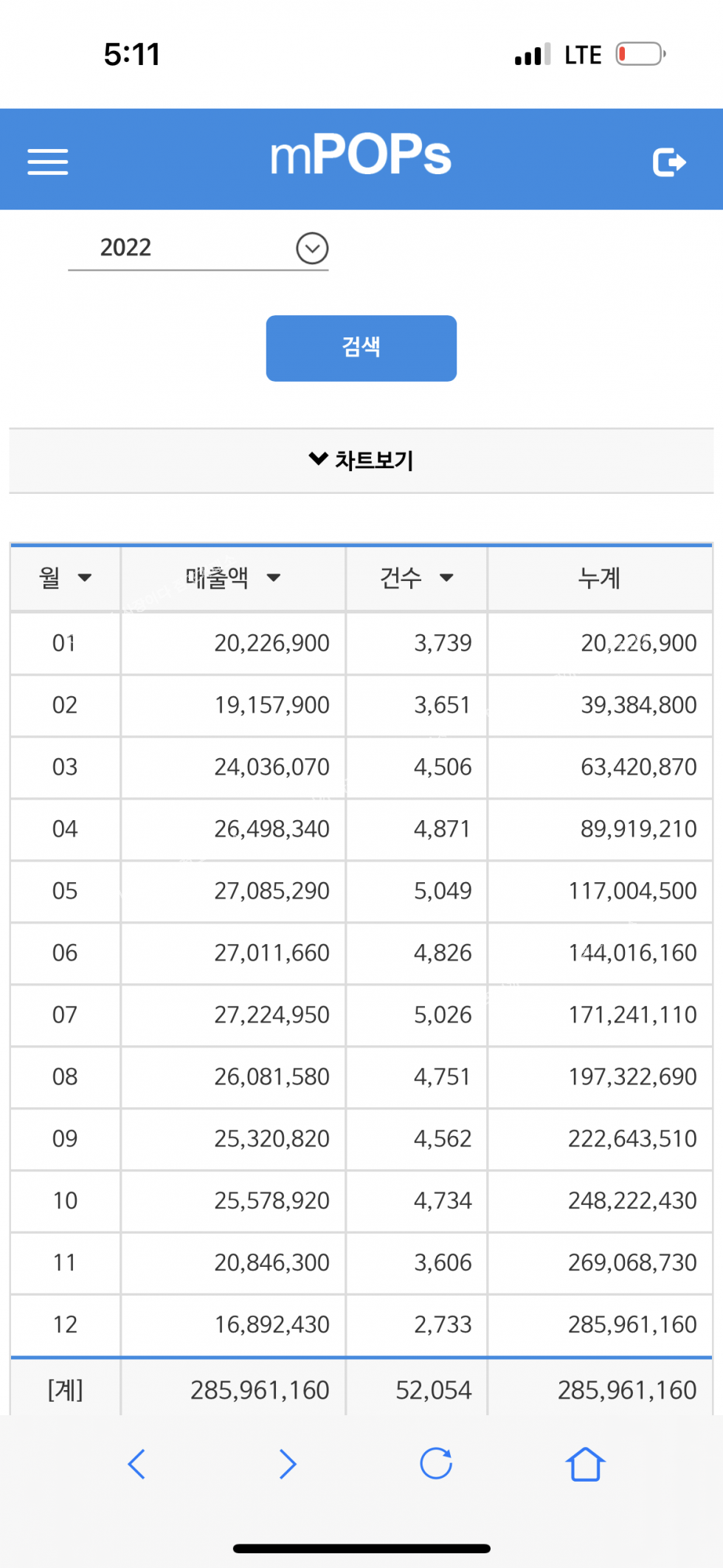This screenshot has width=723, height=1568.
Task: Sort table by 월 column arrow
Action: point(85,578)
